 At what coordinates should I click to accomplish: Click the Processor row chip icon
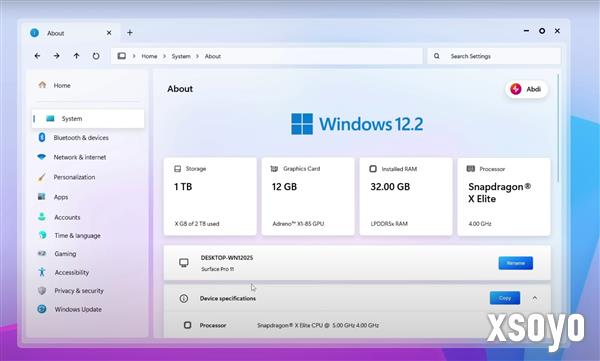(x=188, y=325)
